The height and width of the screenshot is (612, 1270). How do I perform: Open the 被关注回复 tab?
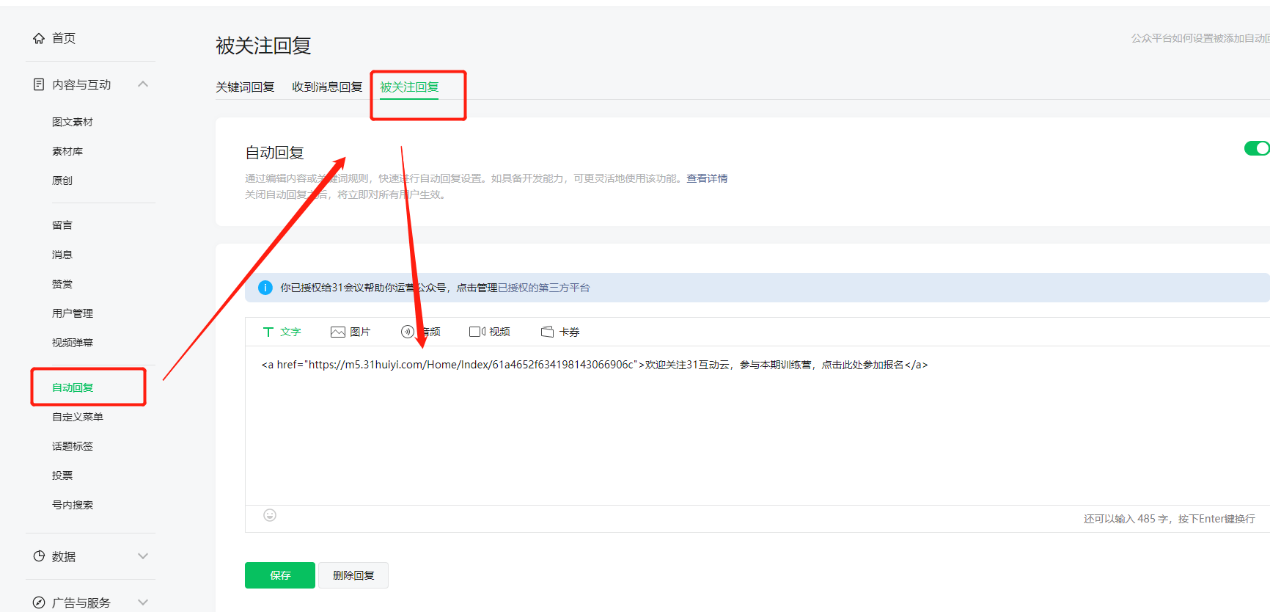pyautogui.click(x=409, y=87)
